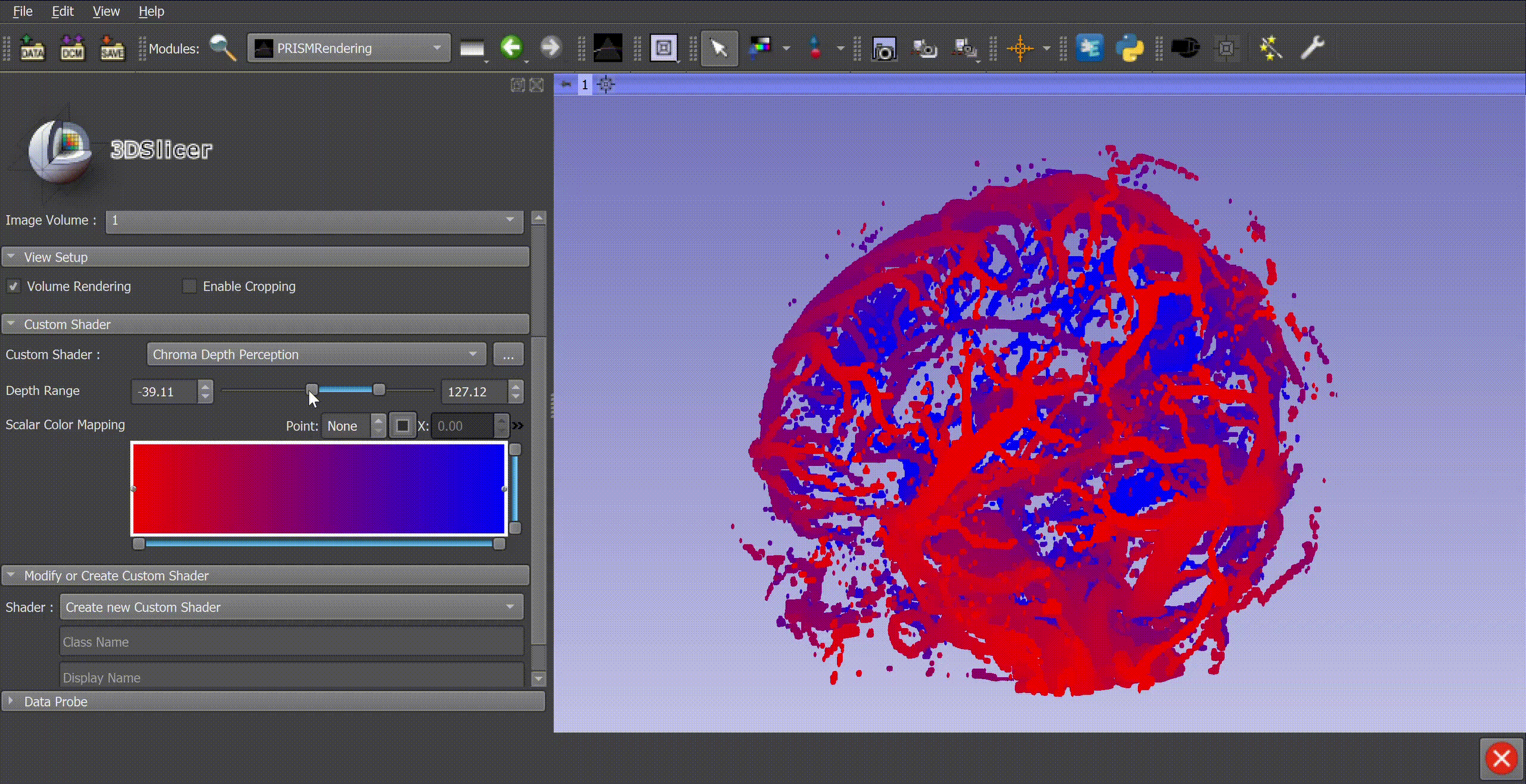Click the Depth Range maximum slider handle
1526x784 pixels.
coord(379,390)
